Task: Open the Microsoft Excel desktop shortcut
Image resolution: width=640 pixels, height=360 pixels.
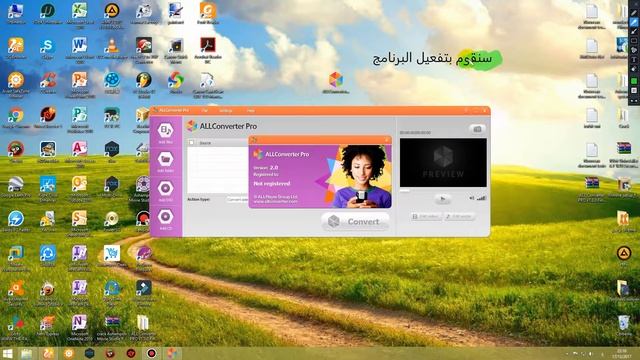Action: pos(80,11)
